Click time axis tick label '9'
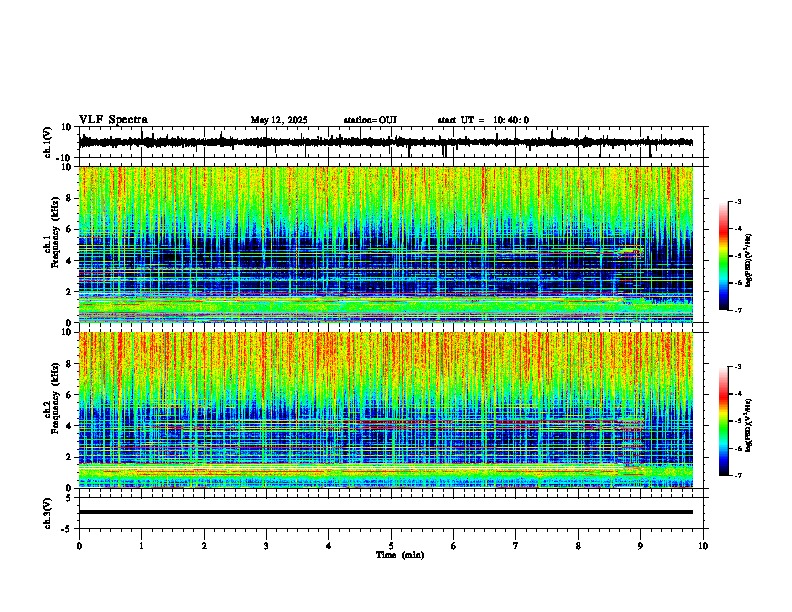Viewport: 792px width, 612px height. [x=640, y=546]
